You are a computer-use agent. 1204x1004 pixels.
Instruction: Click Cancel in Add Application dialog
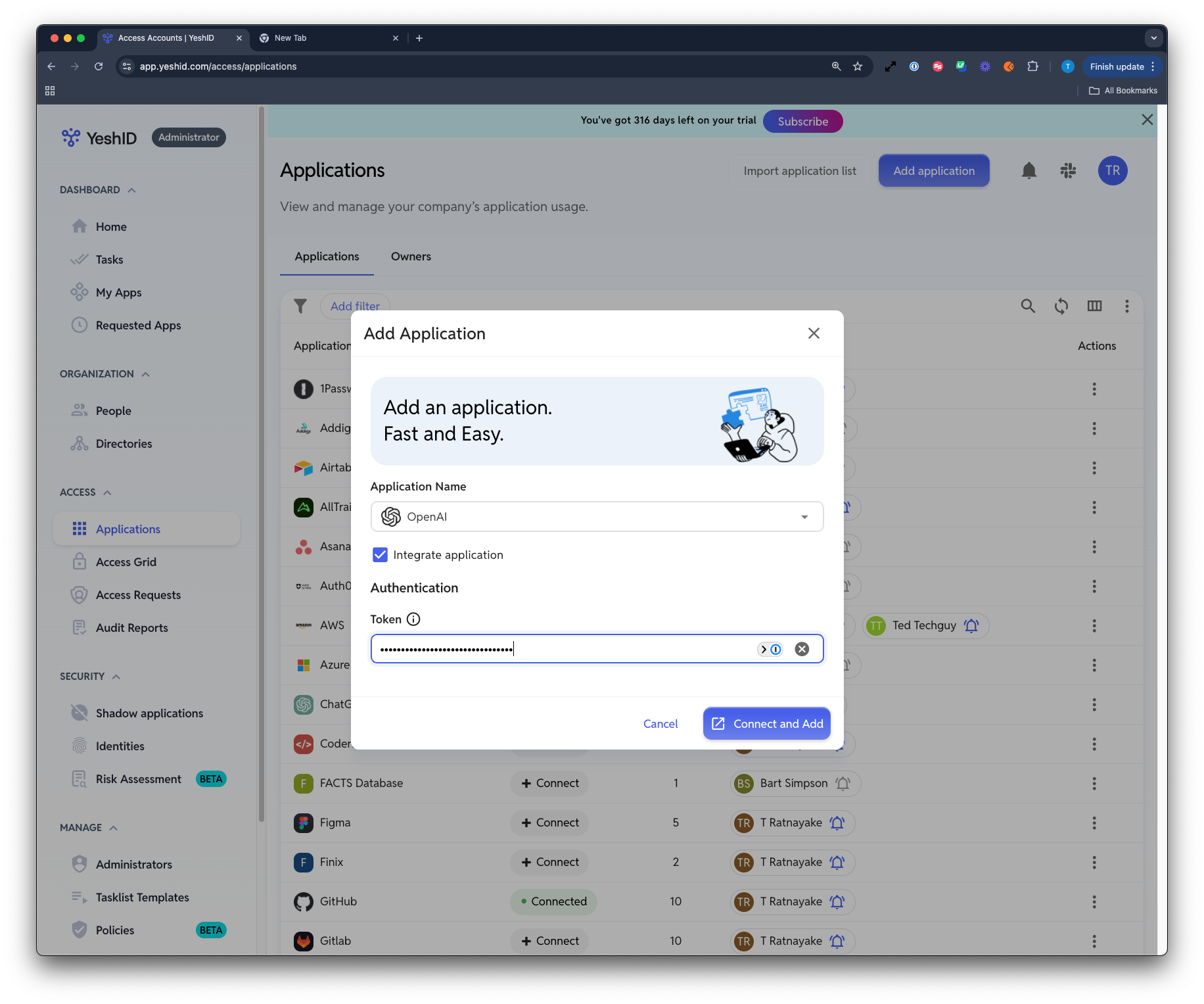tap(660, 724)
